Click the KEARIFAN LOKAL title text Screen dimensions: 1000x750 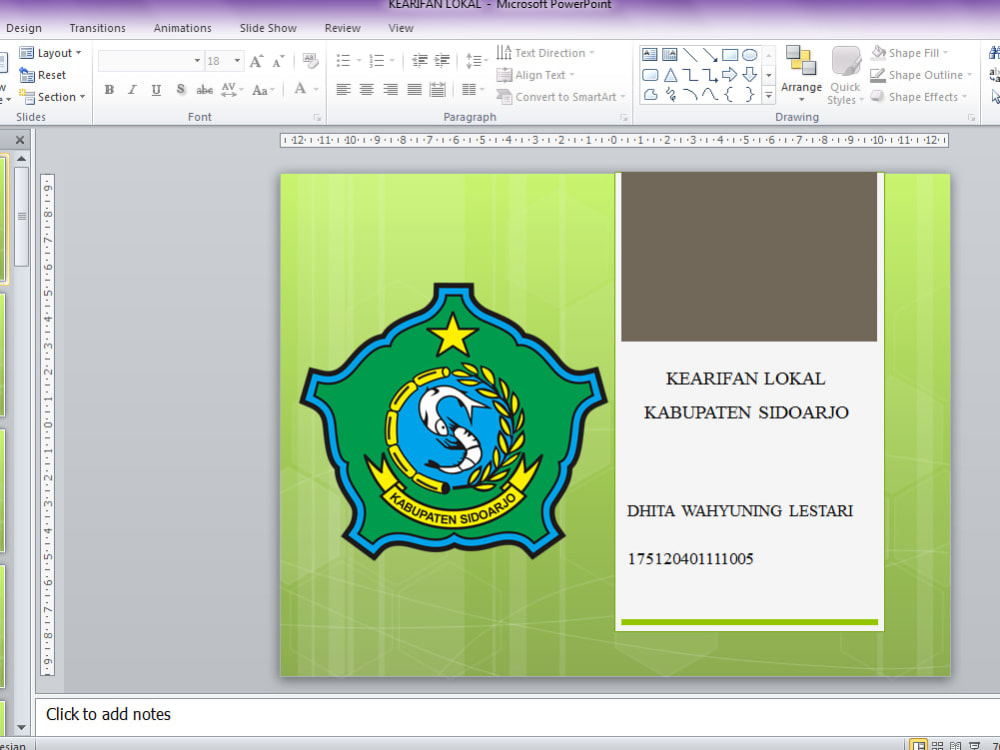(x=746, y=379)
